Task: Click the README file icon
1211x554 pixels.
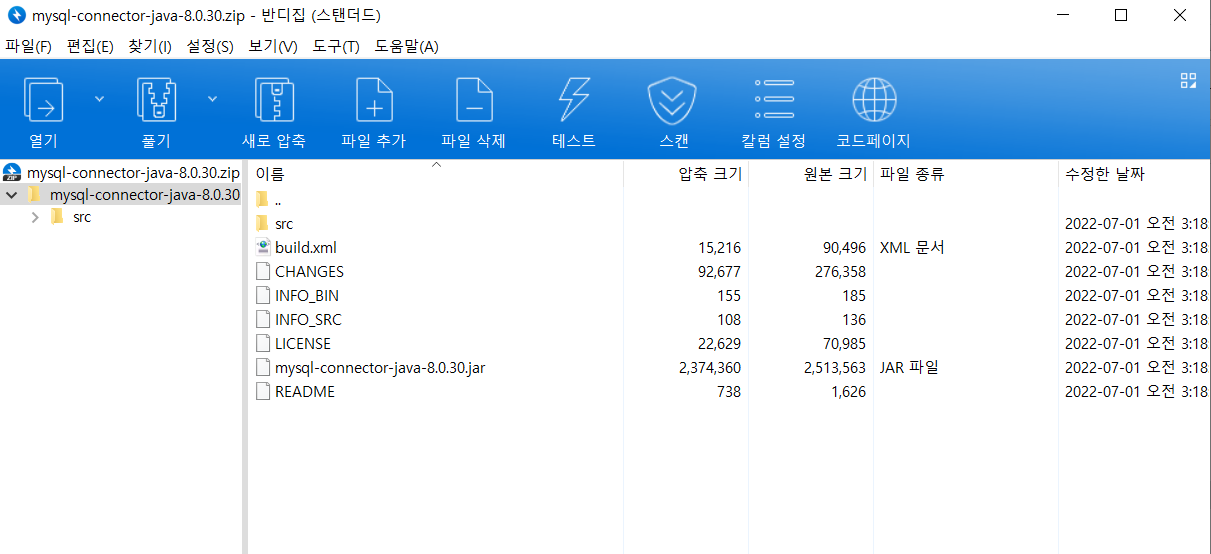Action: click(x=263, y=391)
